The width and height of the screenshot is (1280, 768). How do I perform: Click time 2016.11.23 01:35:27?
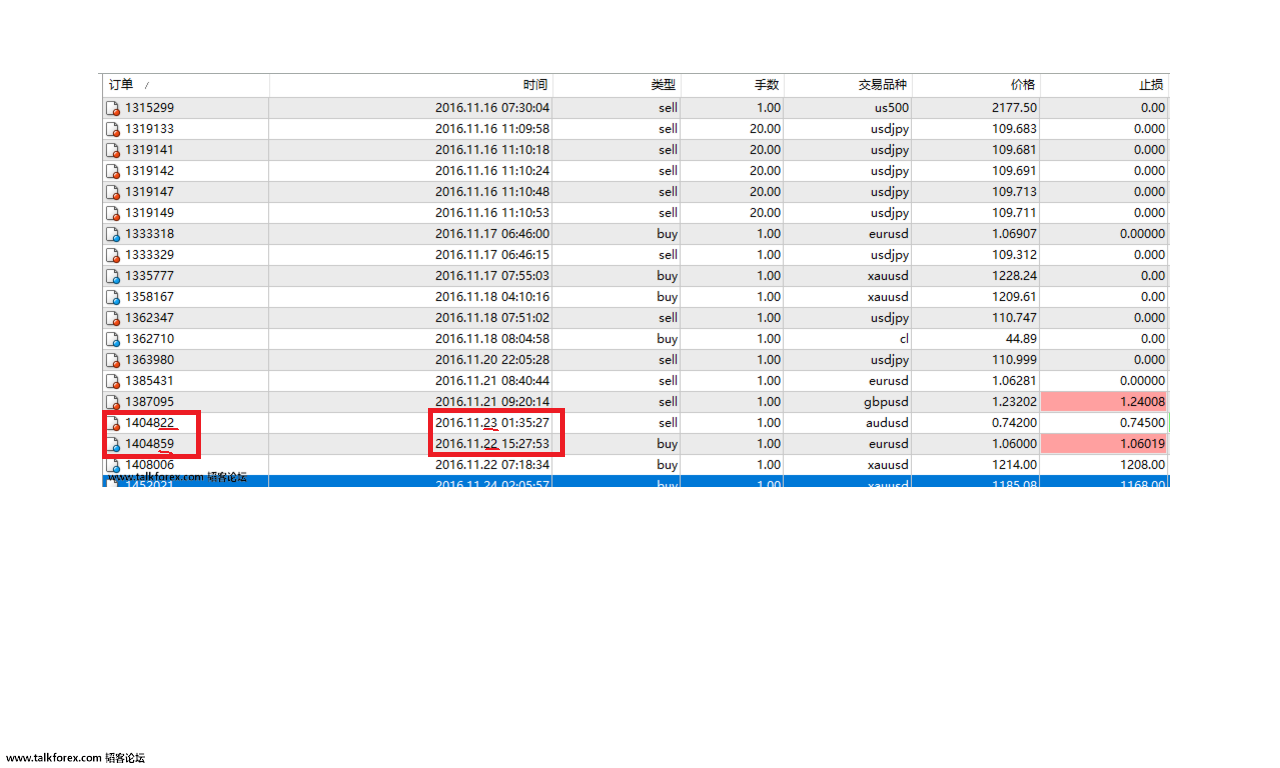(x=492, y=423)
